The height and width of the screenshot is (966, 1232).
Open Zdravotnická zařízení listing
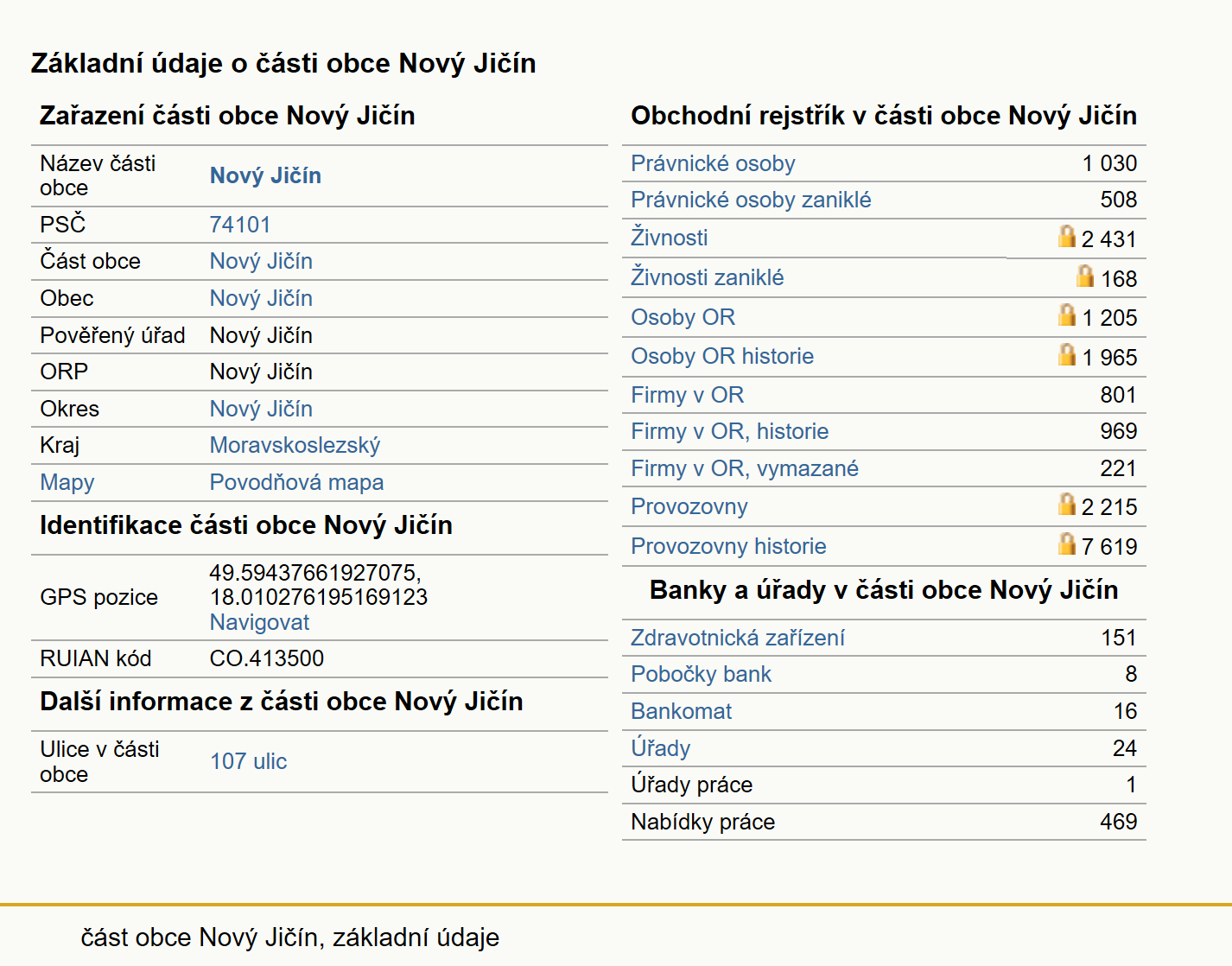coord(737,638)
